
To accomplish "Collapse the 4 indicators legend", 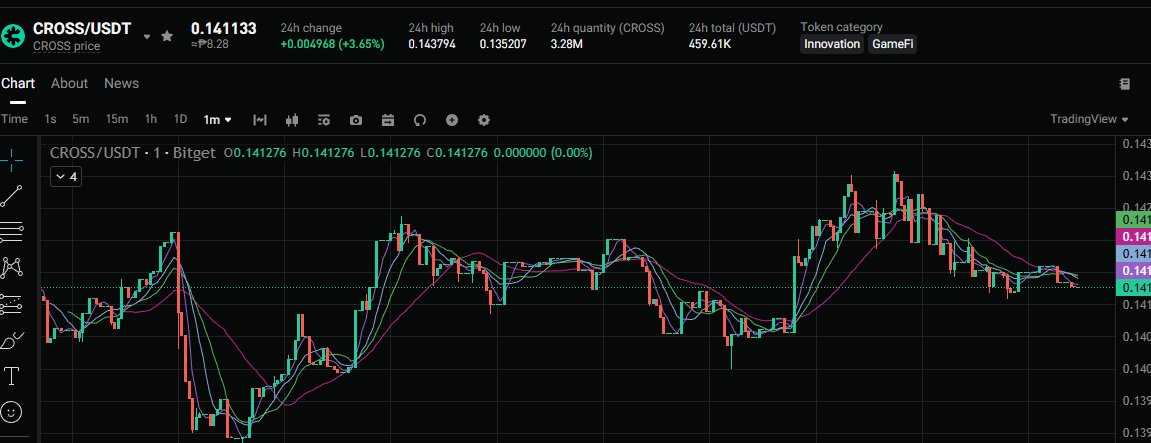I will [66, 176].
